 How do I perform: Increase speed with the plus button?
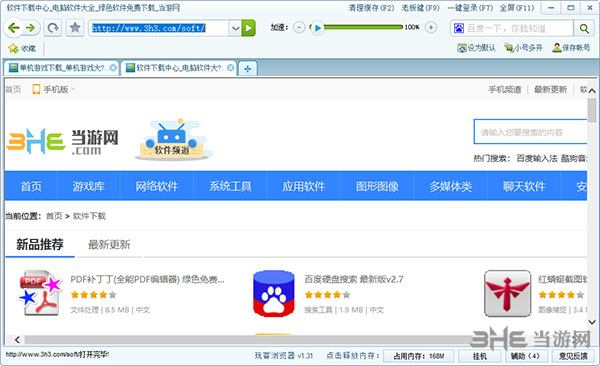click(x=431, y=28)
